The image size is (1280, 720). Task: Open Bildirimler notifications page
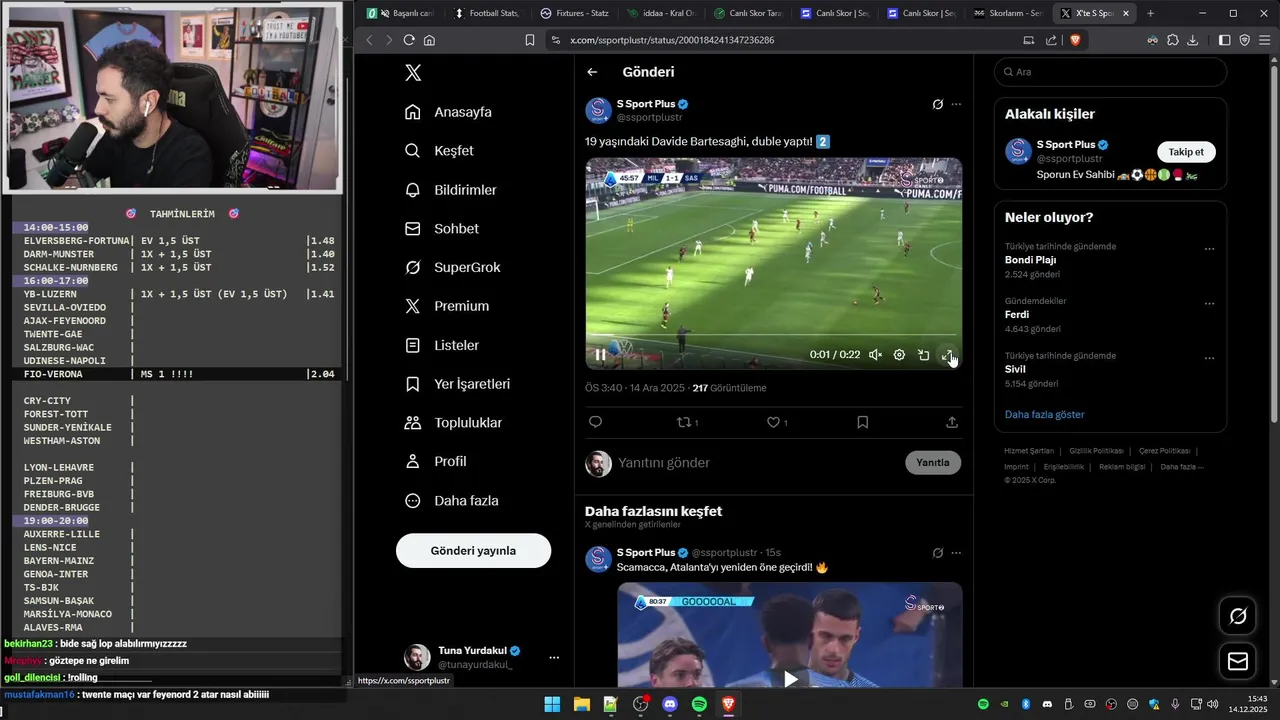(x=450, y=190)
